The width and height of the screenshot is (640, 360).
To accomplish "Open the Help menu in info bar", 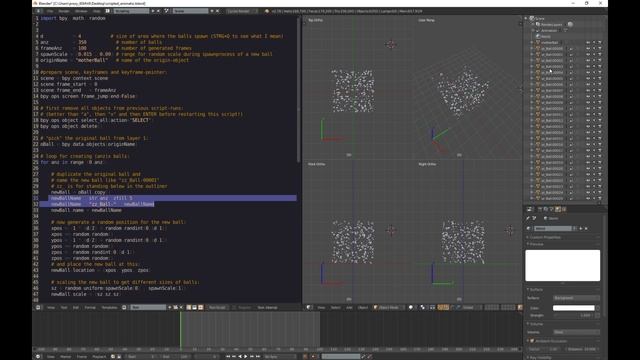I will click(96, 11).
